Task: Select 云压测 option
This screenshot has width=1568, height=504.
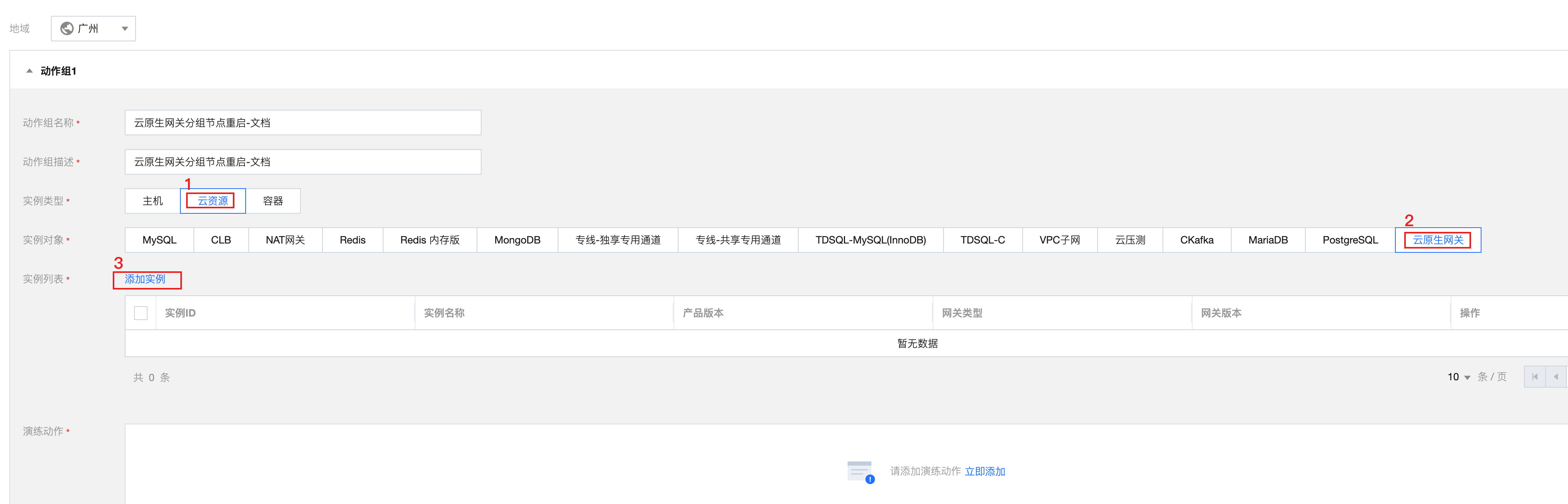Action: pos(1130,240)
